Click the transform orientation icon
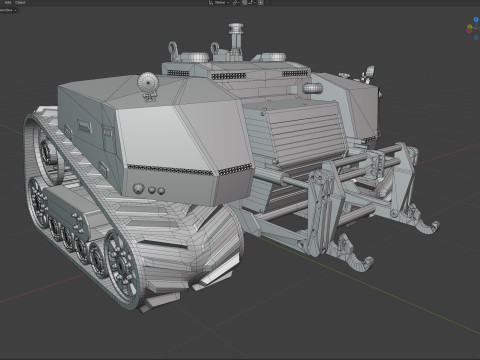Screen dimensions: 480x360 coord(211,3)
